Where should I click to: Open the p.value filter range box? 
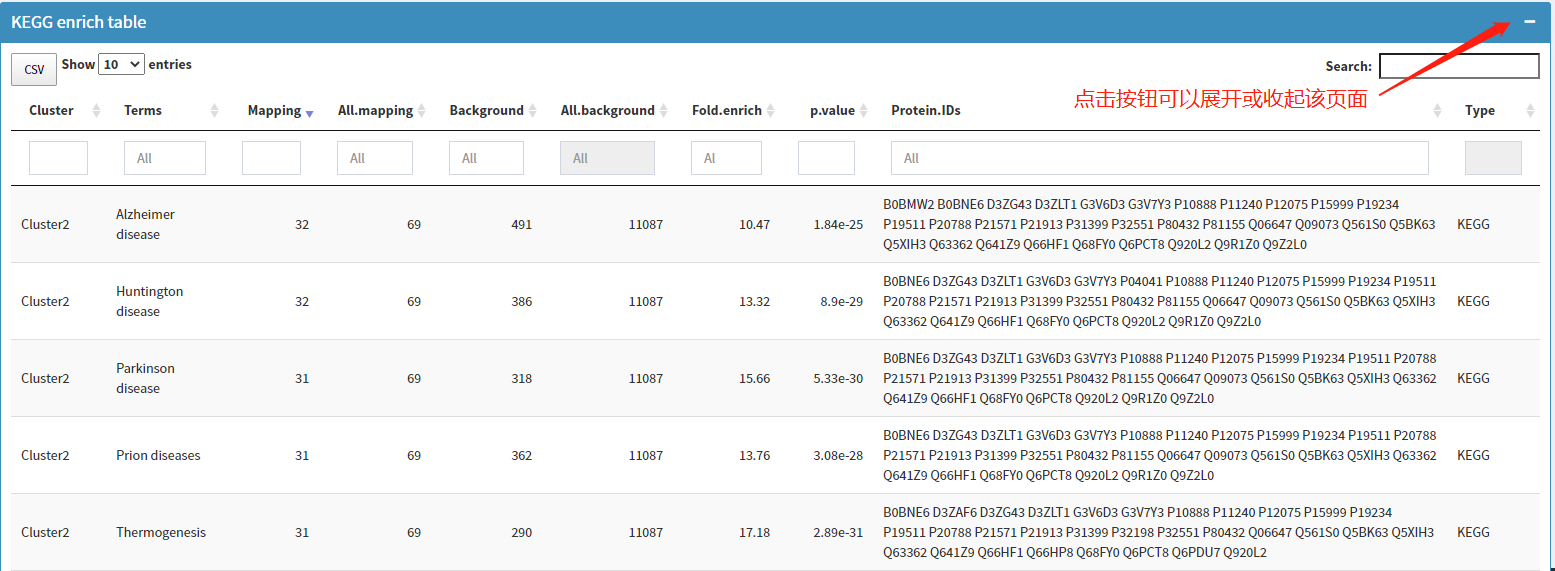click(x=826, y=158)
